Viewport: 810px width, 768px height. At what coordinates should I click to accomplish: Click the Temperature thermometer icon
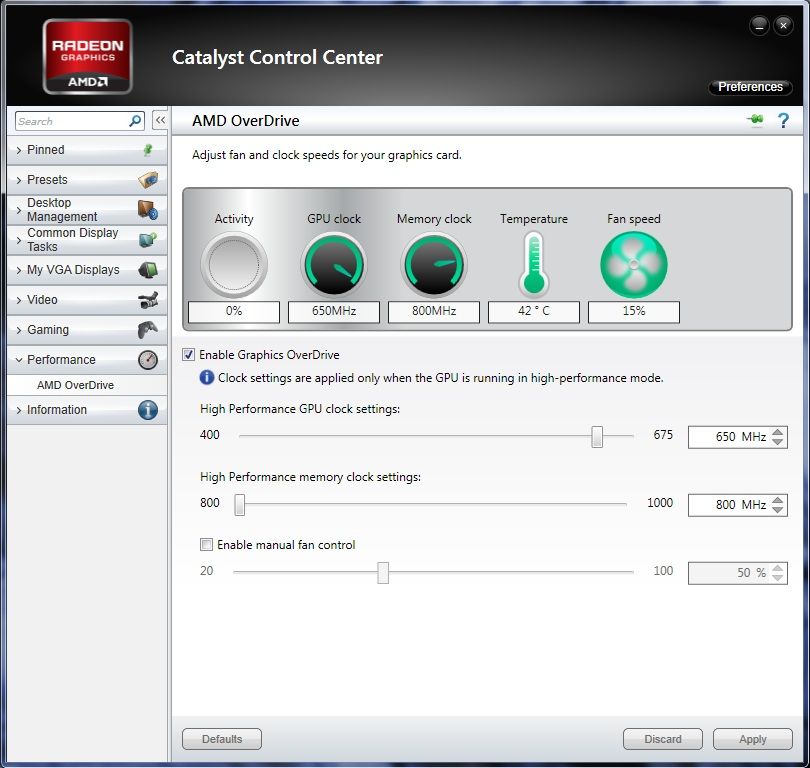pyautogui.click(x=533, y=264)
